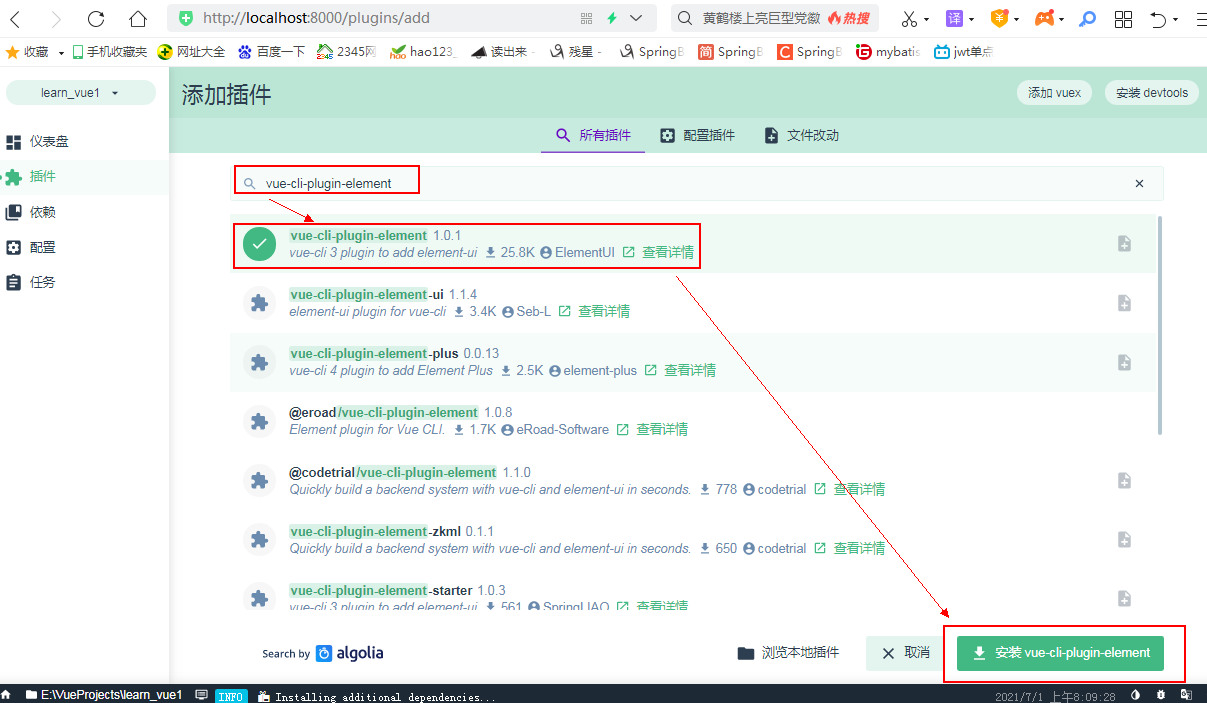
Task: Click the undo closed tab icon
Action: [1158, 19]
